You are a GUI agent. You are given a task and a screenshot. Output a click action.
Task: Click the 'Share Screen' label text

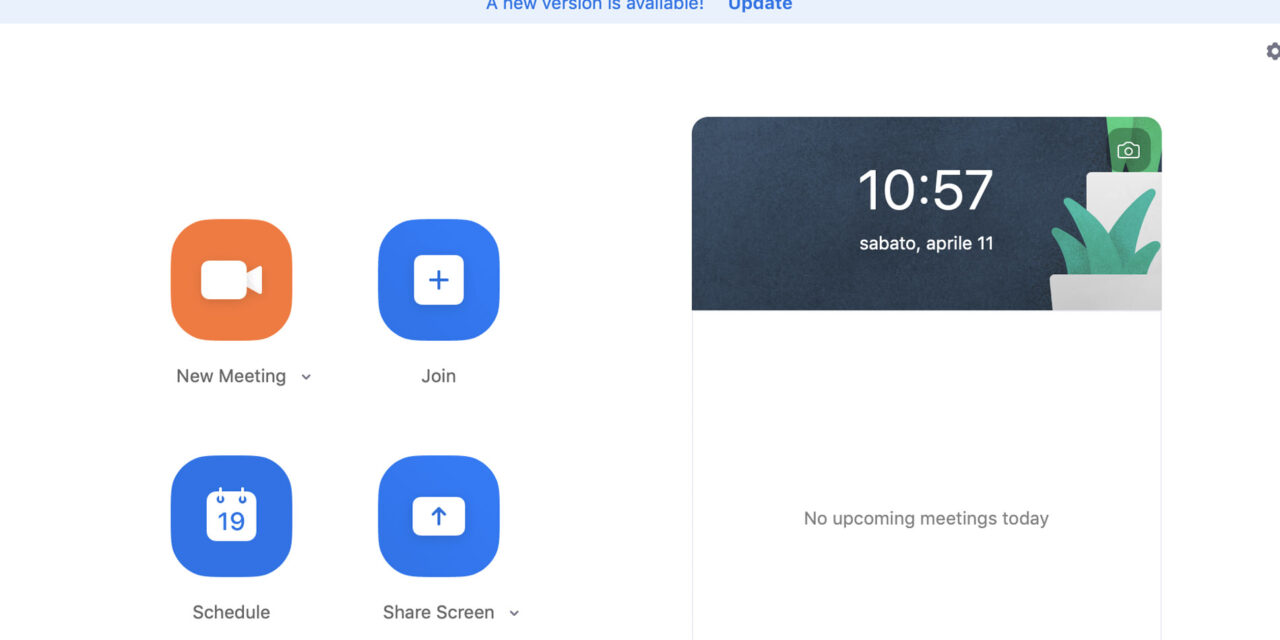(x=438, y=612)
